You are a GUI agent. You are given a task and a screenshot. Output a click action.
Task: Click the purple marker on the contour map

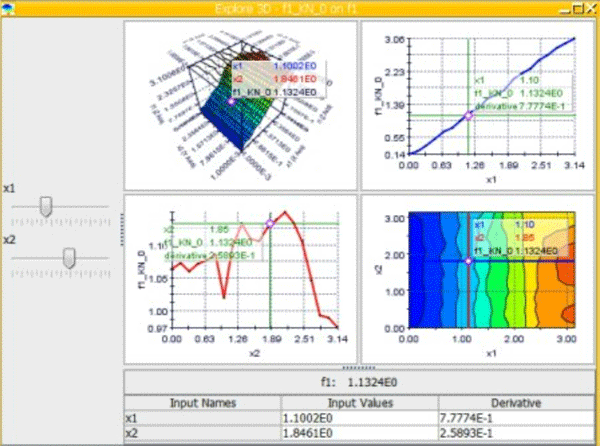[x=468, y=261]
